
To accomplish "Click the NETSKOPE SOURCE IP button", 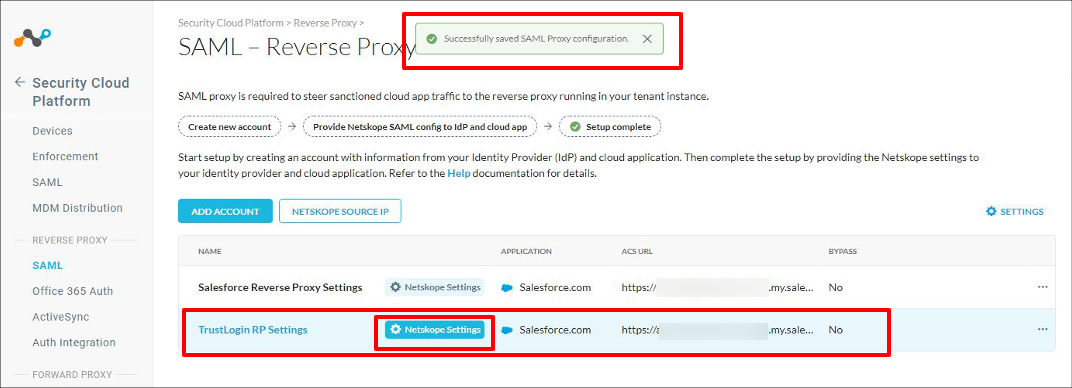I will [x=340, y=211].
